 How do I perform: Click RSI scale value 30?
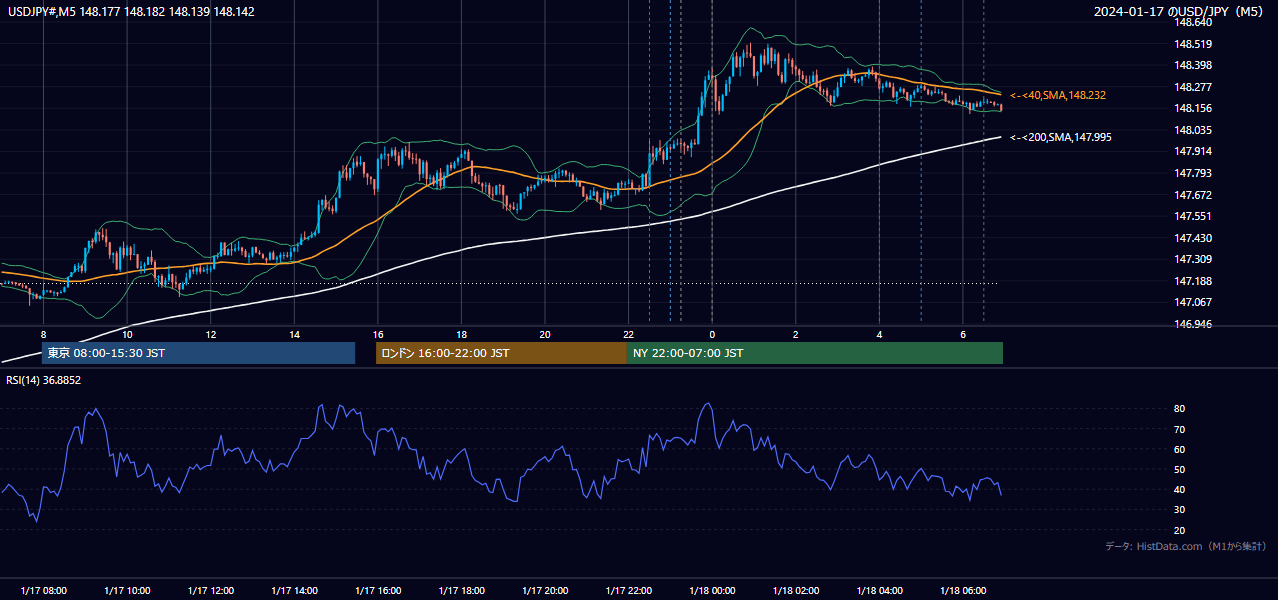(1179, 510)
